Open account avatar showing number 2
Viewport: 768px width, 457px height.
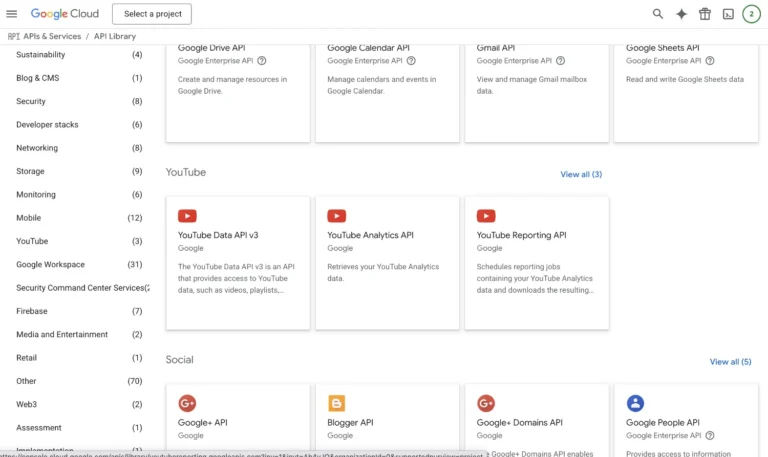coord(751,14)
